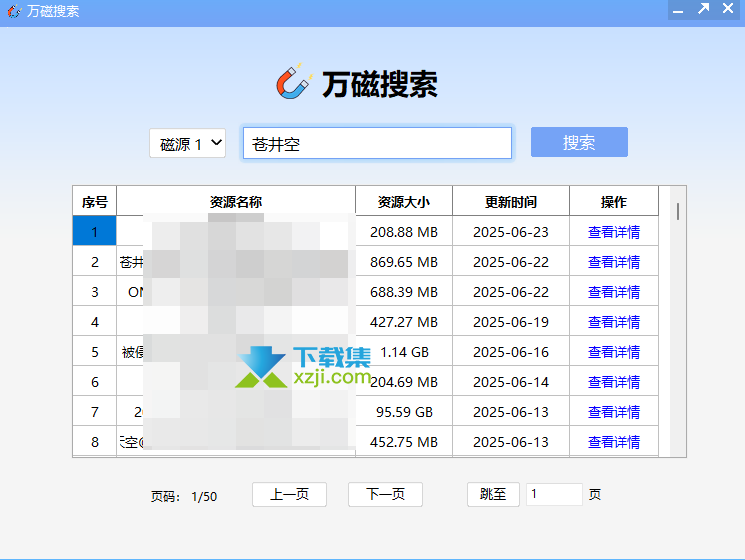The image size is (745, 560).
Task: Select row number 3 cell
Action: (x=95, y=291)
